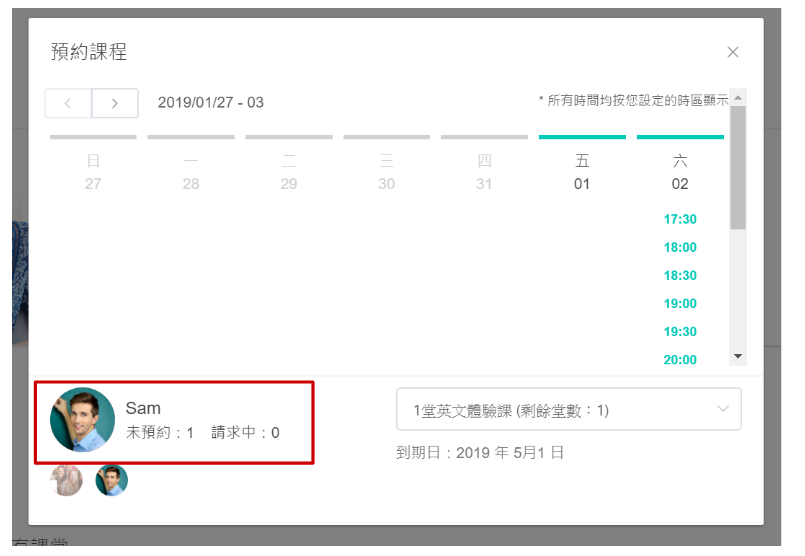The image size is (805, 556).
Task: Select Sam's large profile photo
Action: pyautogui.click(x=83, y=420)
